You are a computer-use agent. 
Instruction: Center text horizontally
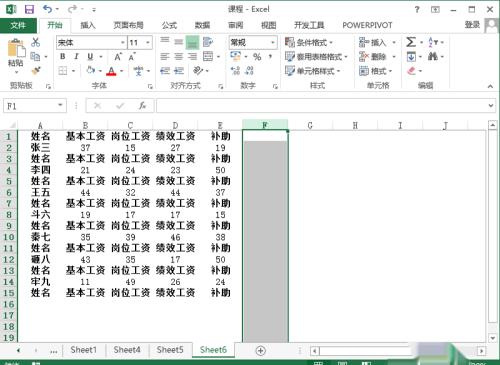[x=179, y=57]
